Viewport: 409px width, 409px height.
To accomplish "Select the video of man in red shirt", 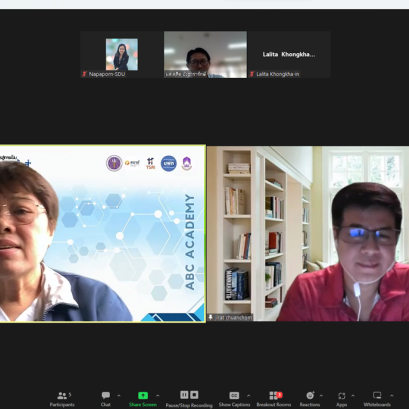I will 308,234.
